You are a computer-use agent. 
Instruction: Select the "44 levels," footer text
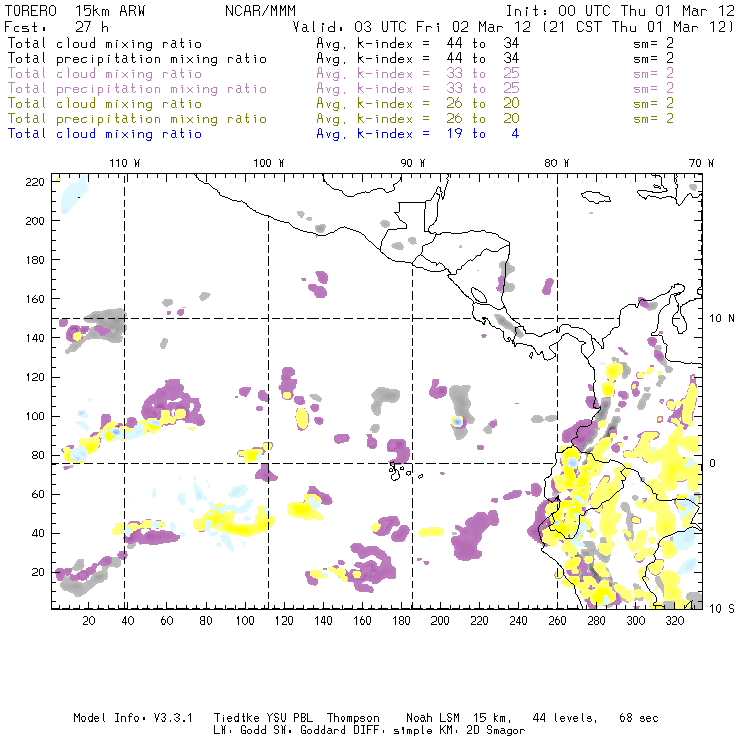(x=565, y=718)
